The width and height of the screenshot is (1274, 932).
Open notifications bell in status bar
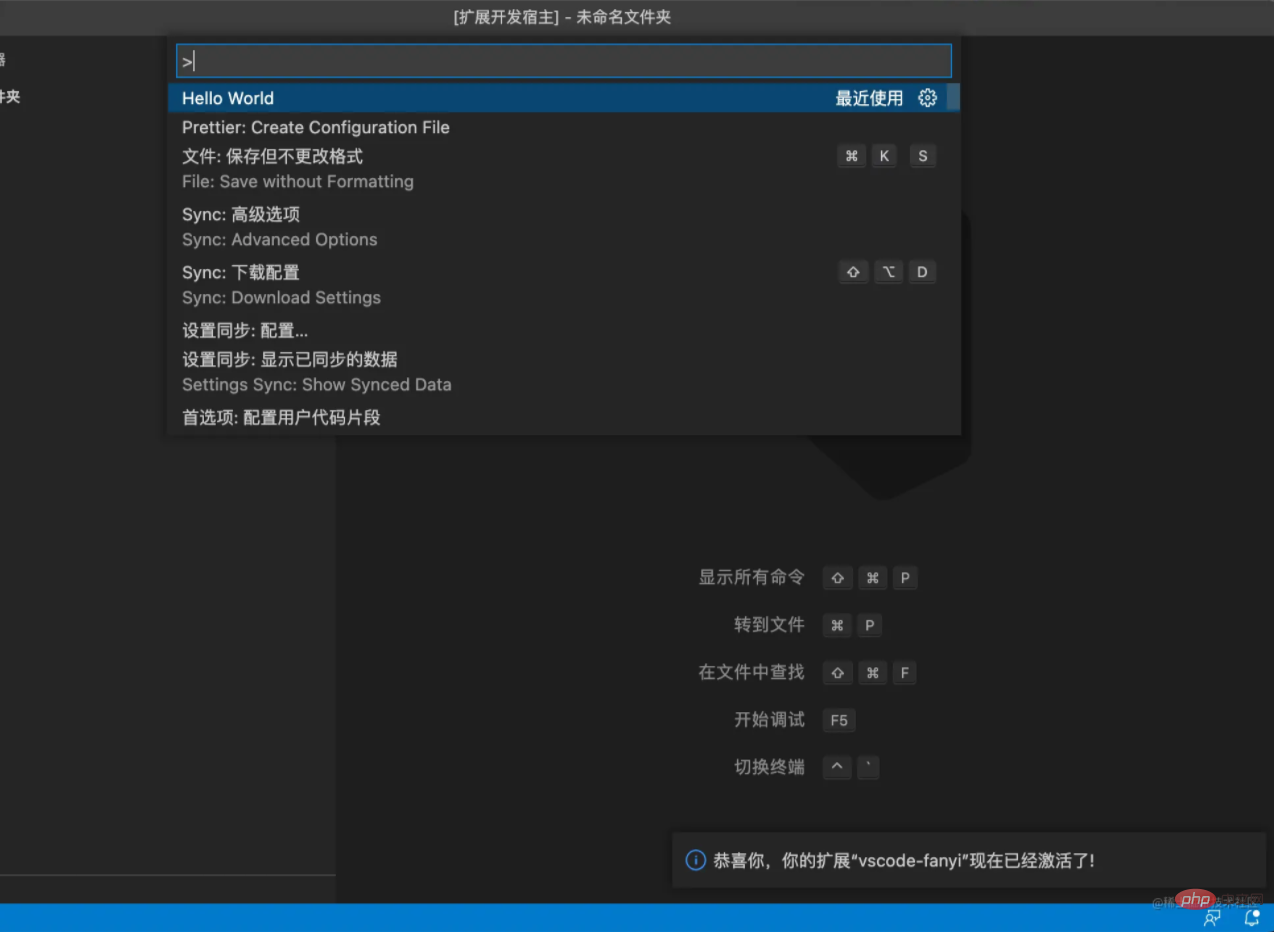click(x=1252, y=917)
